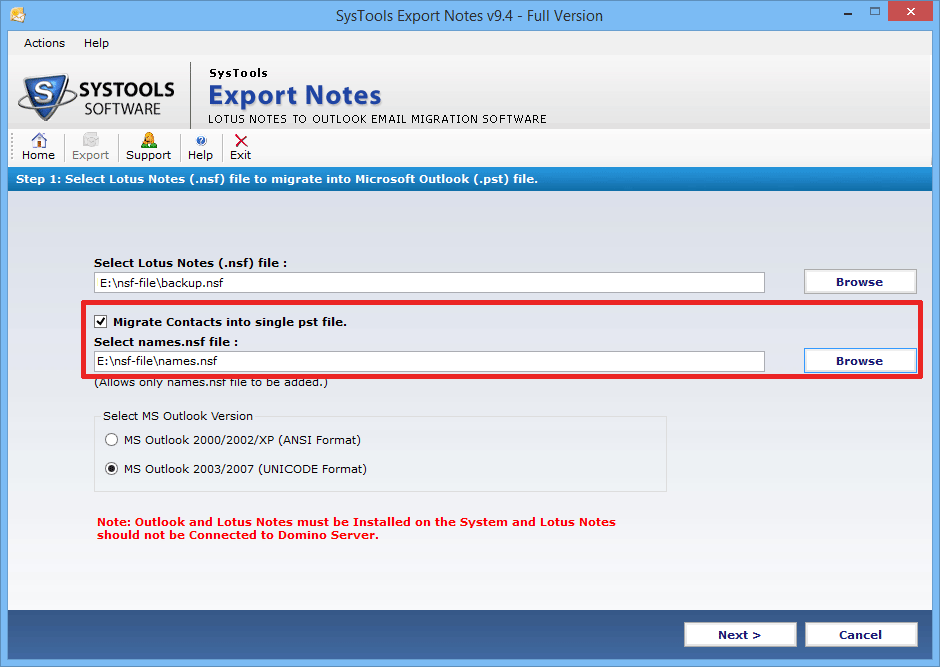Click the Step 1 header text
The image size is (940, 667).
point(277,179)
